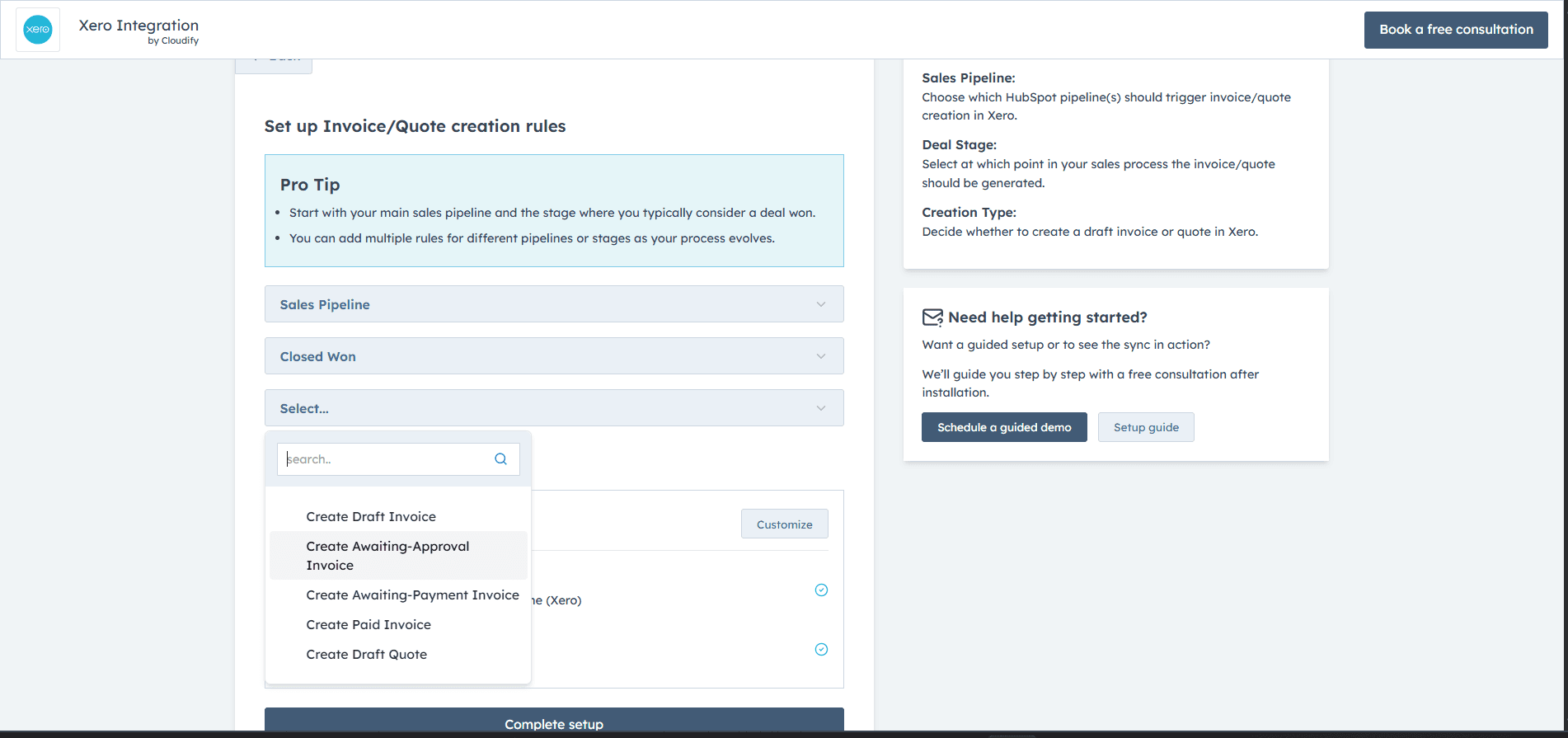Viewport: 1568px width, 738px height.
Task: Choose Create Draft Invoice option
Action: coord(398,517)
